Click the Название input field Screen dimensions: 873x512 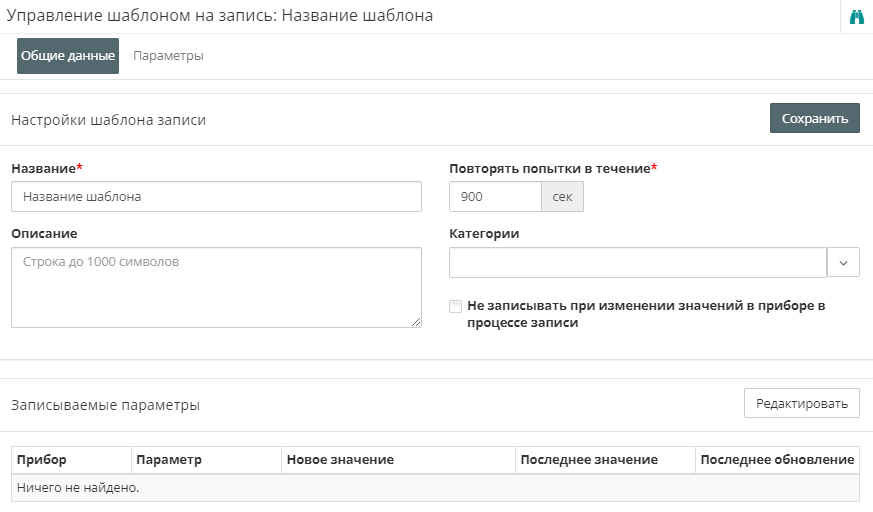(x=216, y=197)
